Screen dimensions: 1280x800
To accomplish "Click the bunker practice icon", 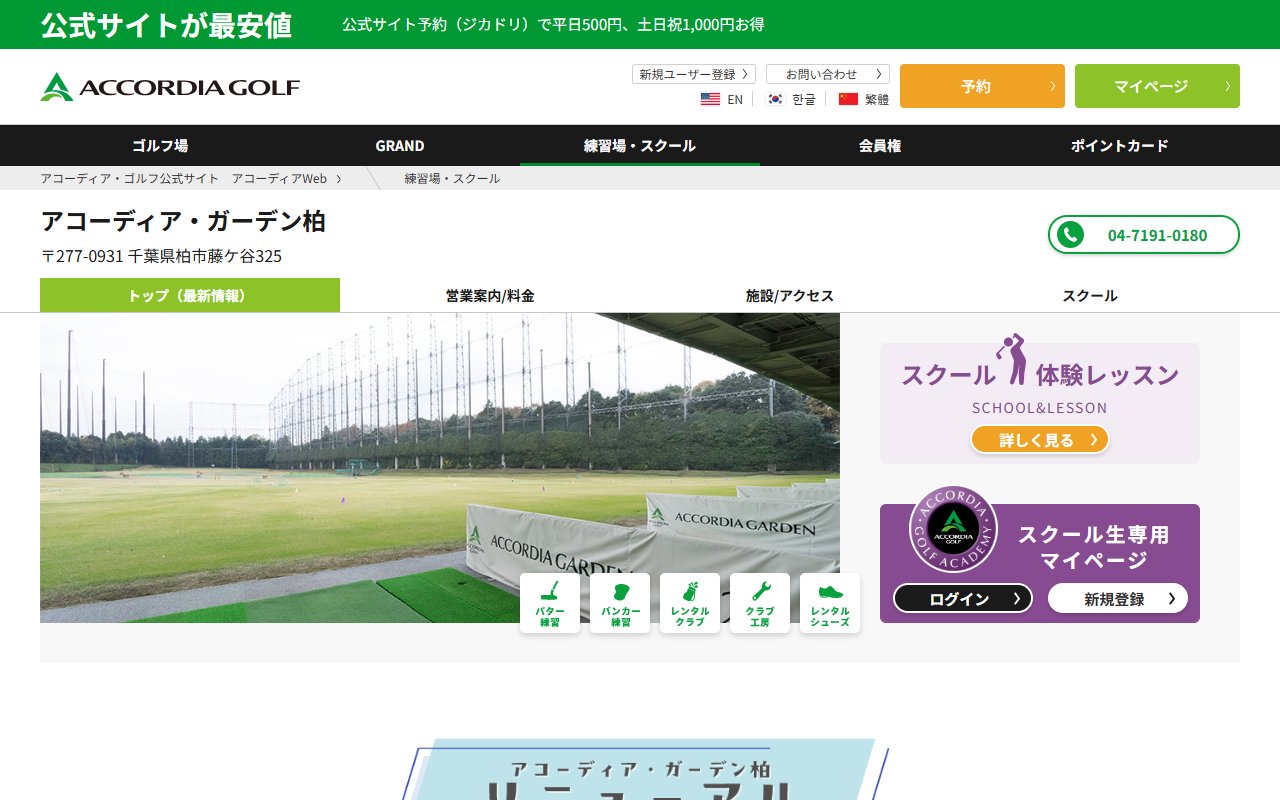I will [619, 603].
